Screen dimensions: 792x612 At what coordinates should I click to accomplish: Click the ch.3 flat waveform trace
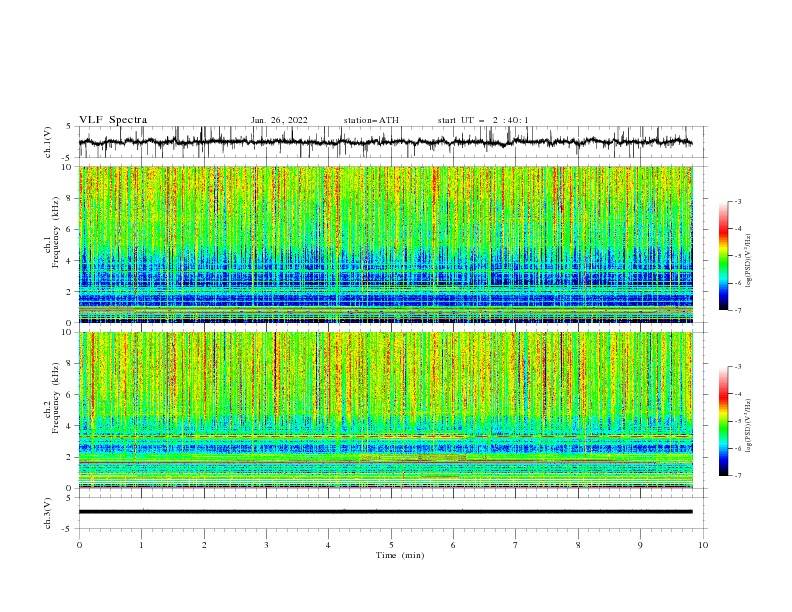coord(386,512)
